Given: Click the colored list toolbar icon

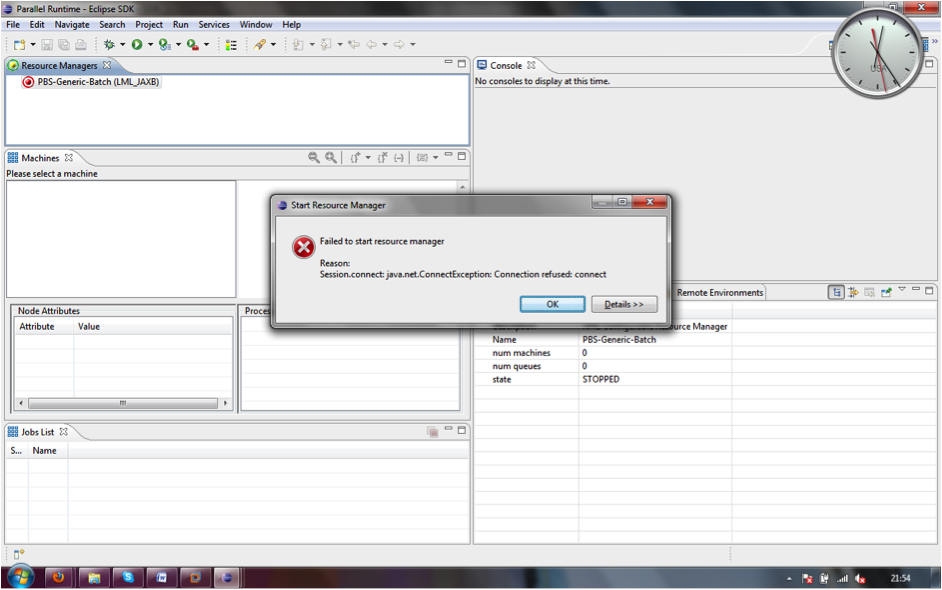Looking at the screenshot, I should [x=231, y=44].
